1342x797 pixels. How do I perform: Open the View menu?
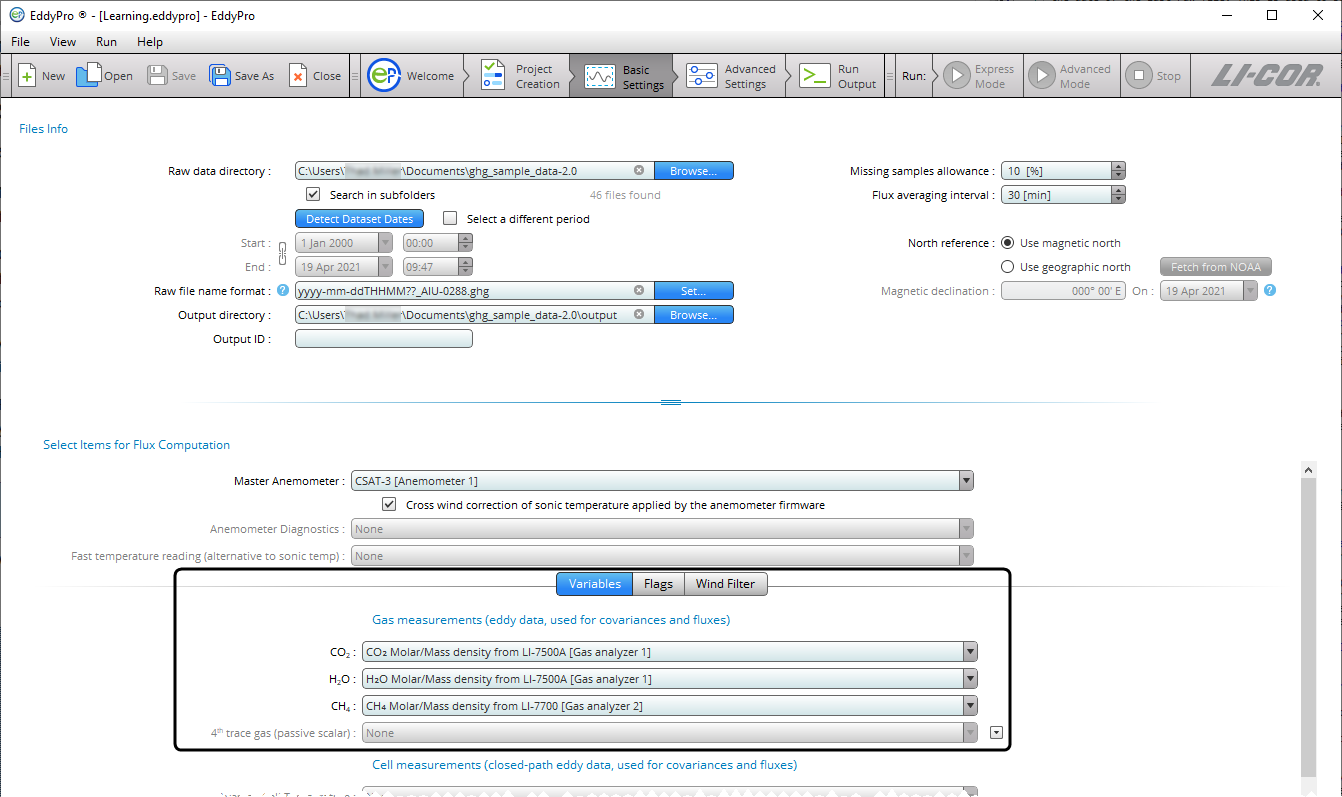click(x=63, y=42)
